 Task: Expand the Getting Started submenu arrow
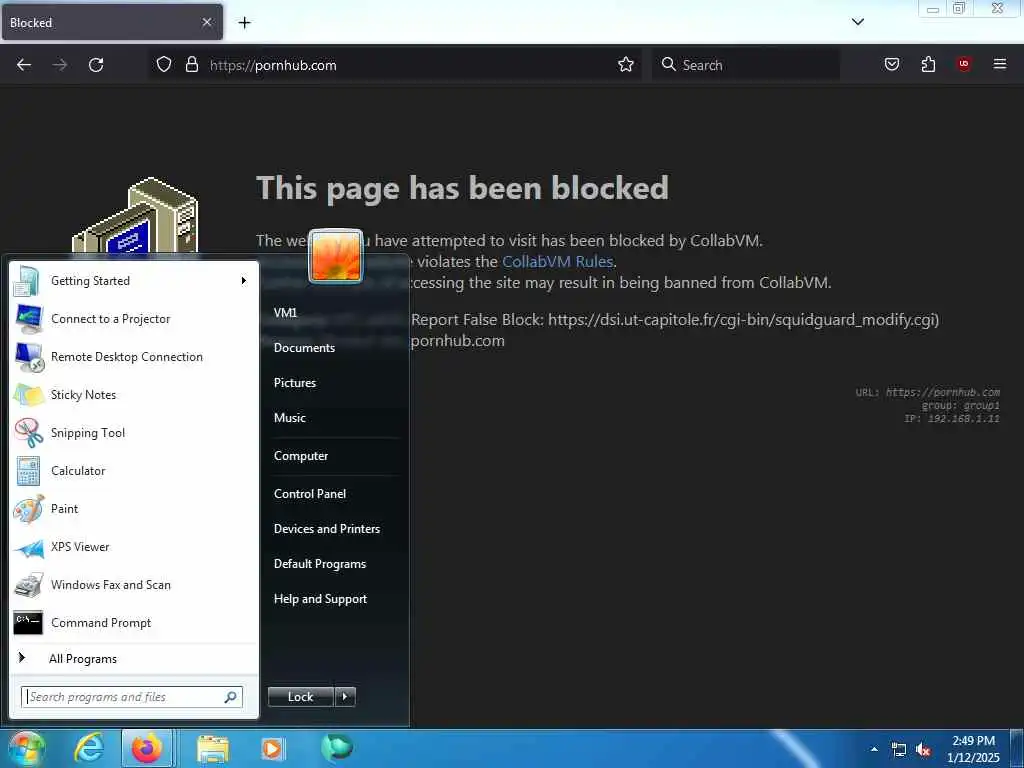click(x=244, y=281)
